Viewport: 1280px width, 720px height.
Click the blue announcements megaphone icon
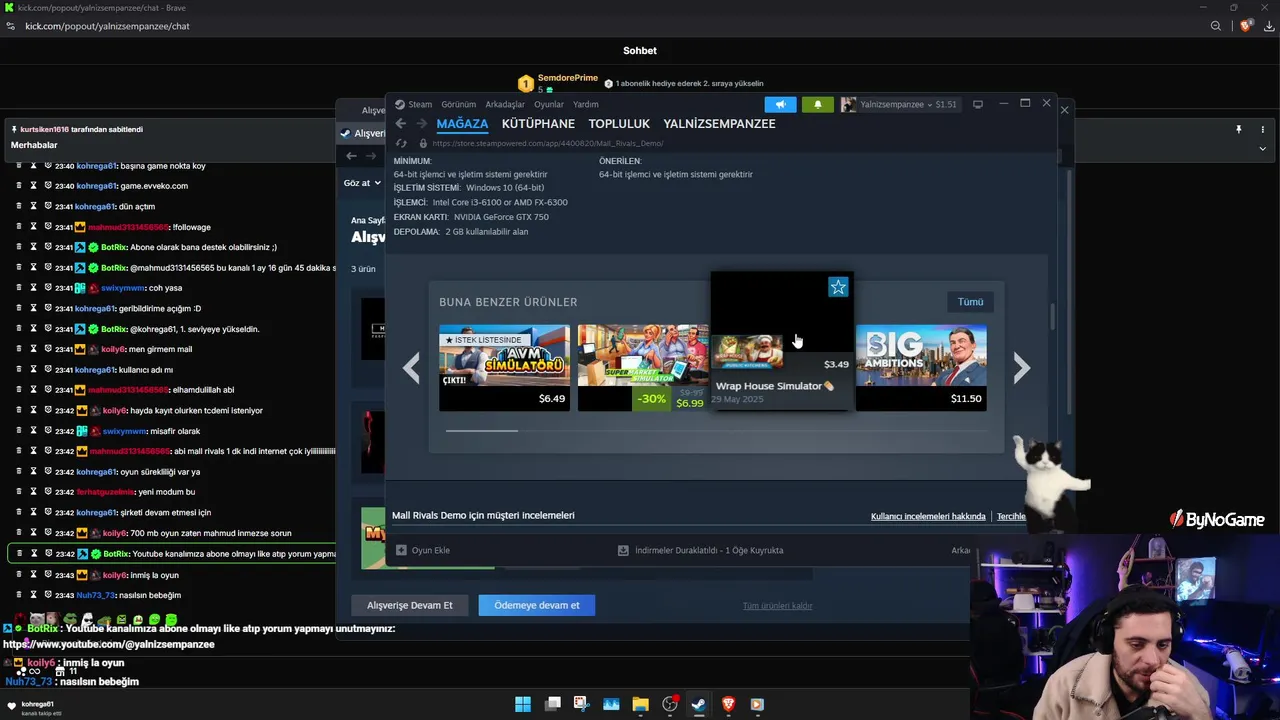tap(781, 104)
